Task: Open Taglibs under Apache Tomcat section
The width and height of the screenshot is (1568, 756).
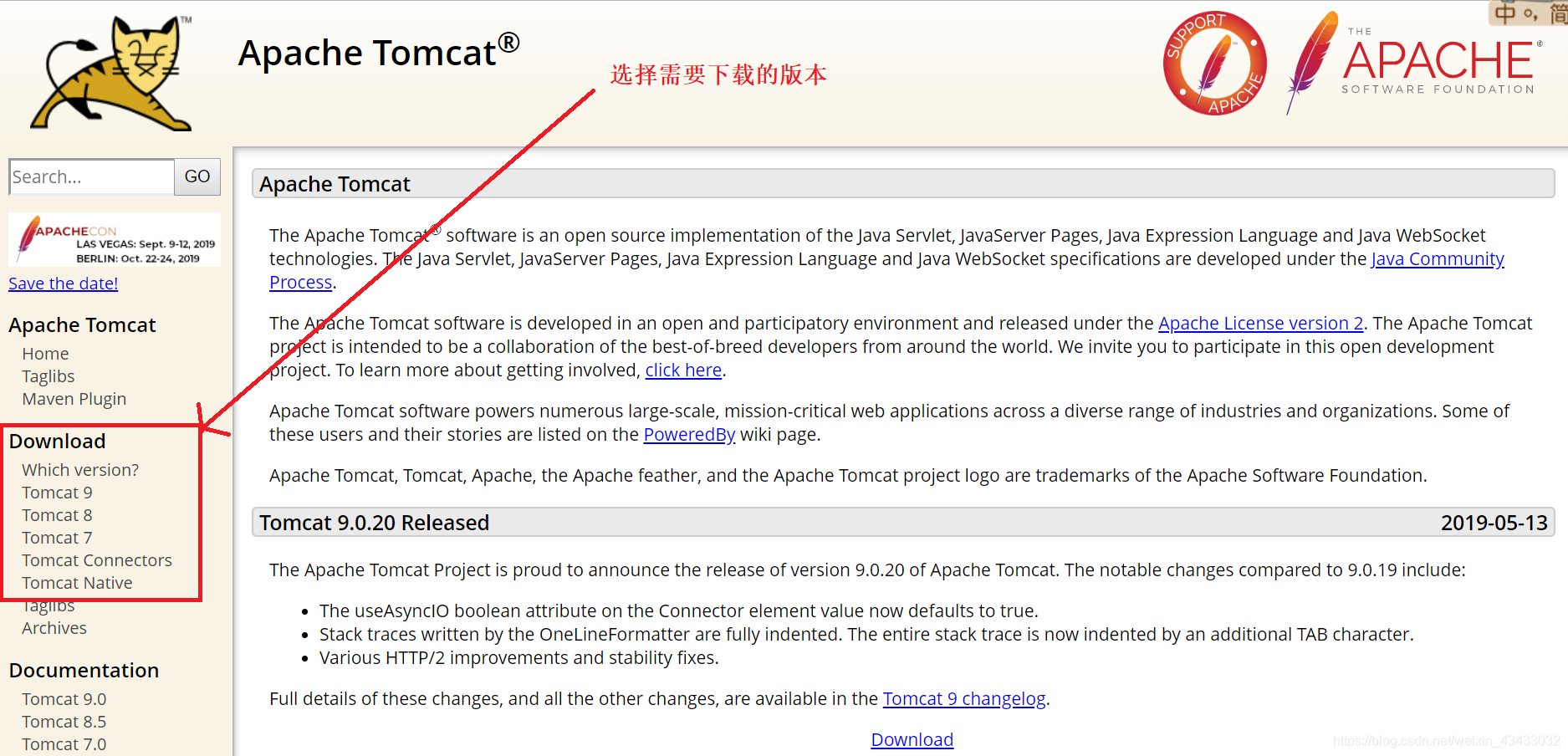Action: 49,376
